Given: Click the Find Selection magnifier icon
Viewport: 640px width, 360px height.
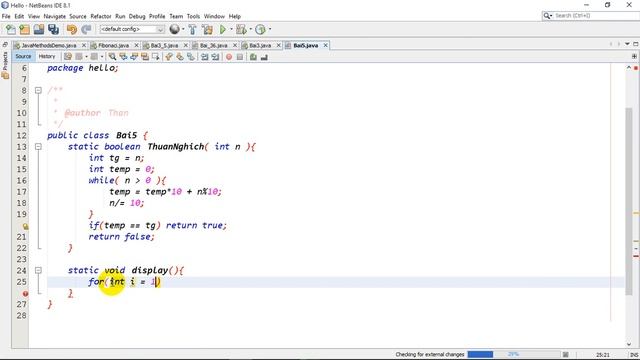Looking at the screenshot, I should pyautogui.click(x=112, y=57).
